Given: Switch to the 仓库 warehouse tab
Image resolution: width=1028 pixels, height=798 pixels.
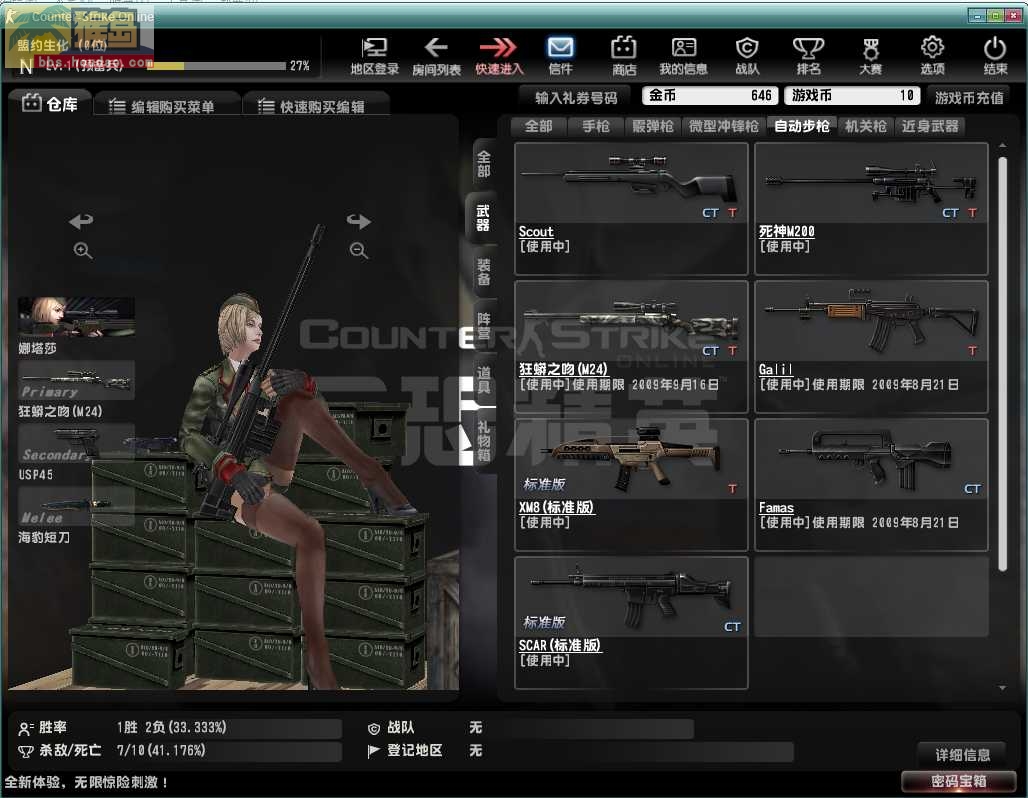Looking at the screenshot, I should (50, 104).
